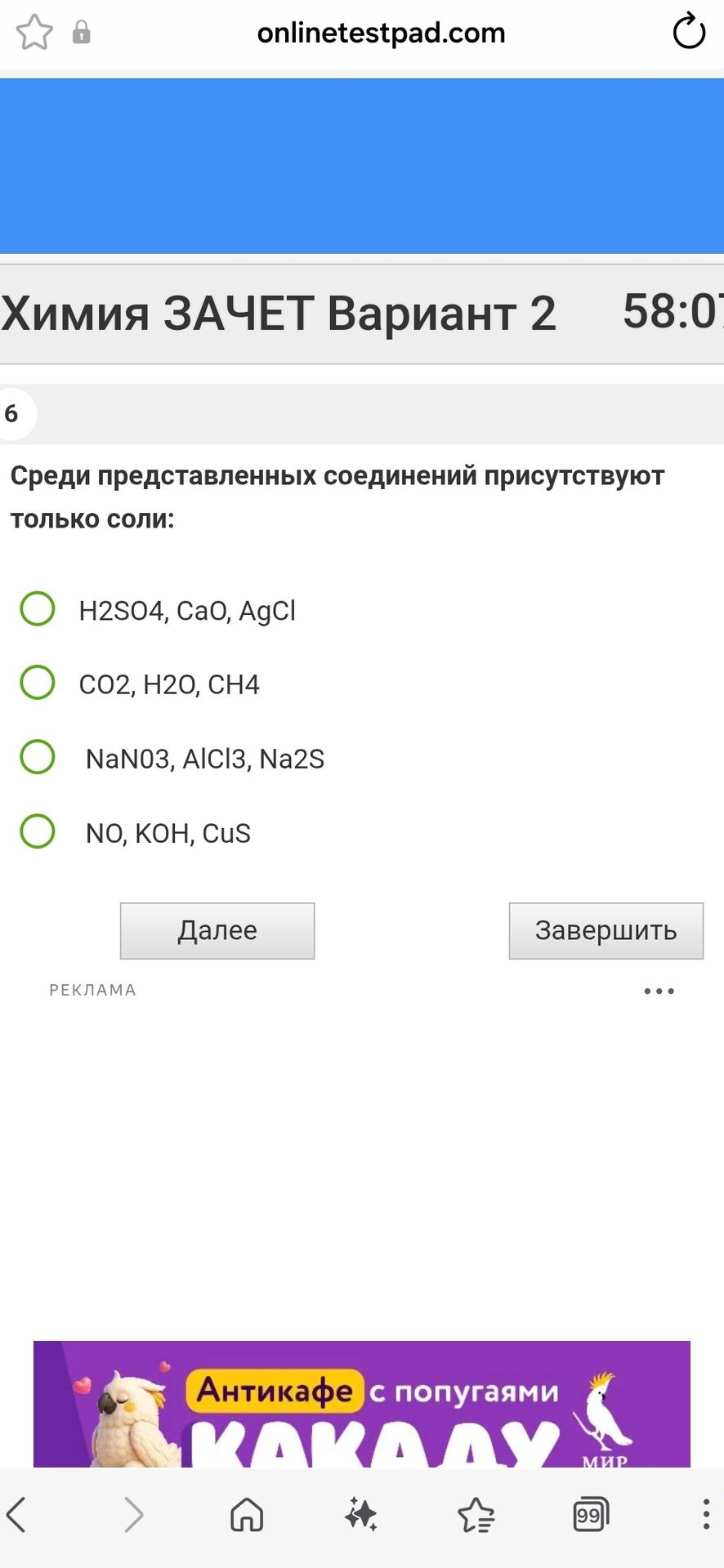Open the tabs counter showing 99
Screen dimensions: 724x1568
590,1515
